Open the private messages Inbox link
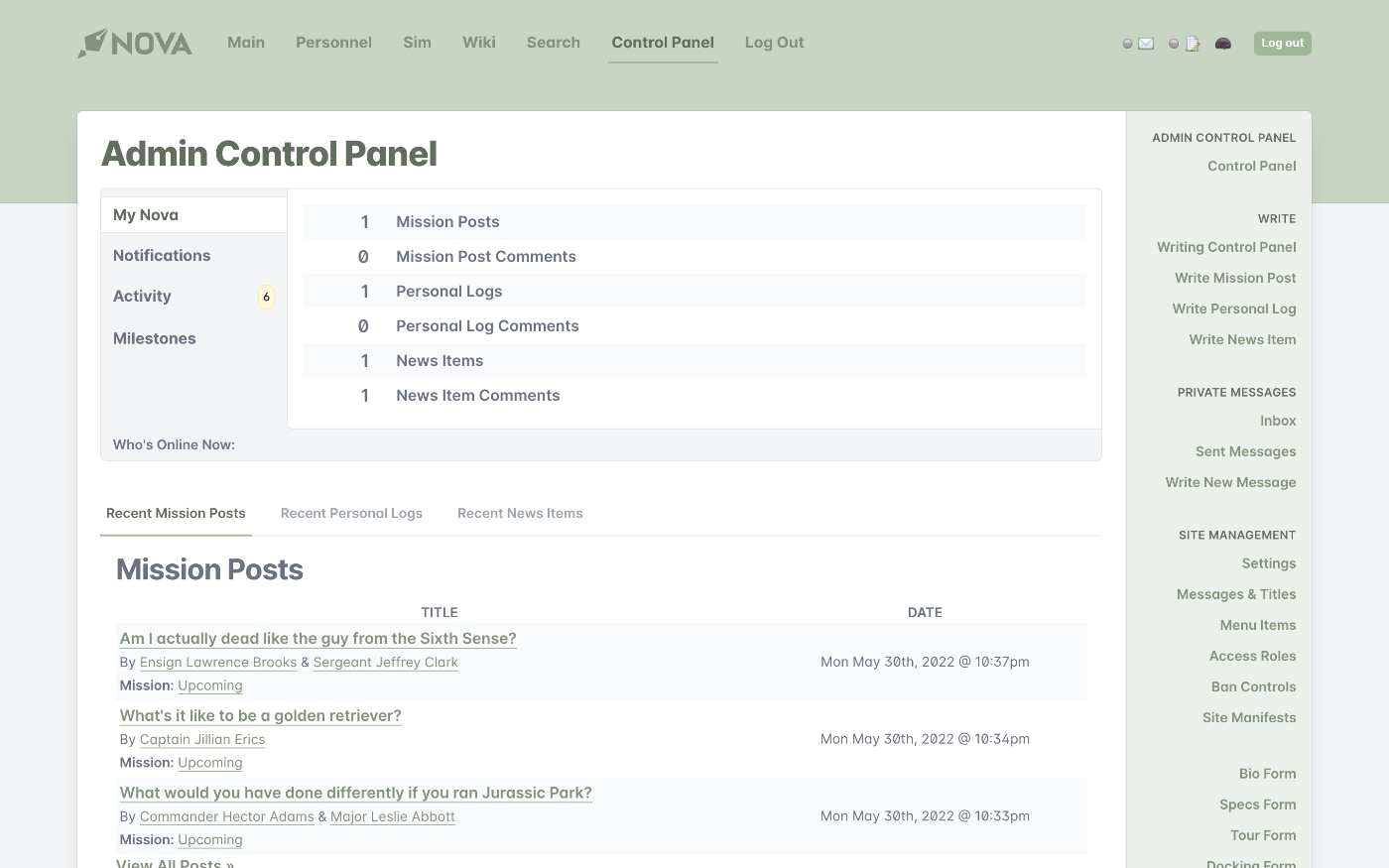Image resolution: width=1389 pixels, height=868 pixels. pyautogui.click(x=1278, y=421)
